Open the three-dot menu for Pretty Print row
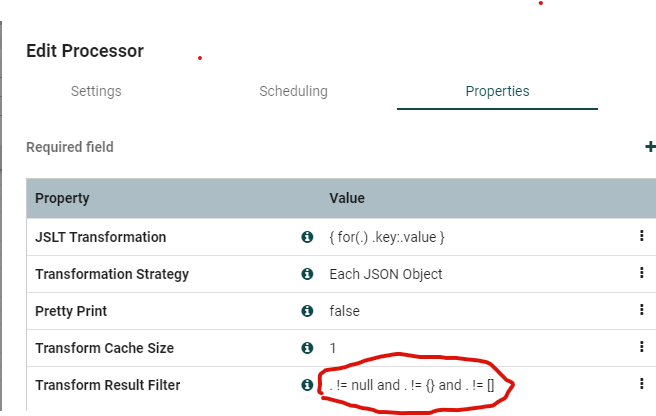 (x=641, y=310)
